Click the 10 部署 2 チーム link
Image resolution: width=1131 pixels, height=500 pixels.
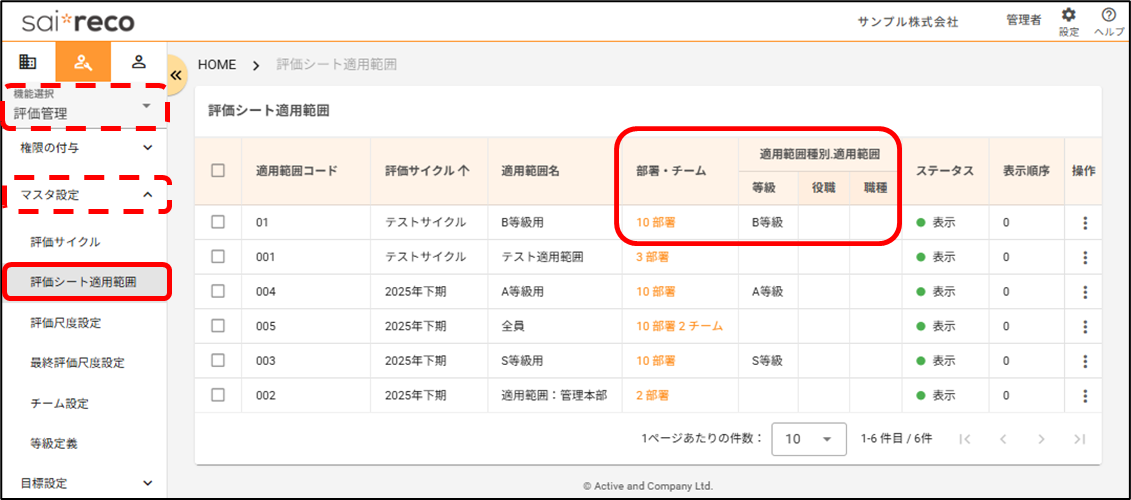(679, 326)
